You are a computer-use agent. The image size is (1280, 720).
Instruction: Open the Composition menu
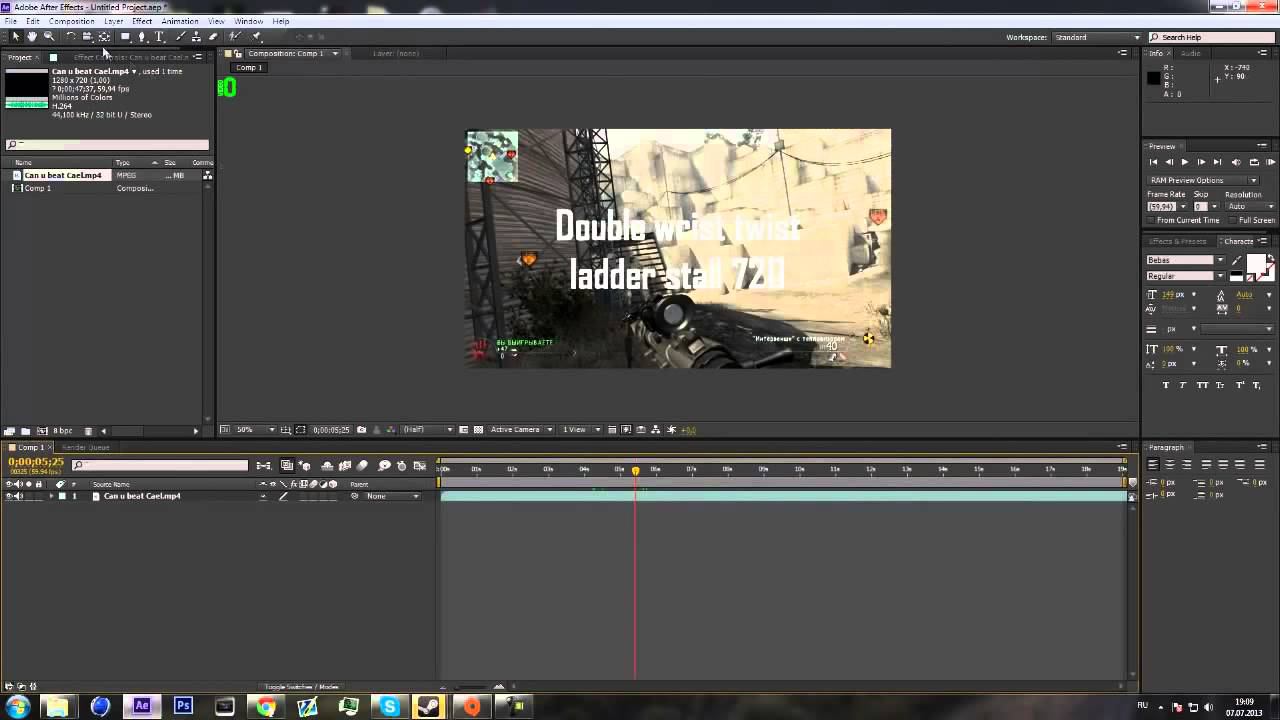tap(71, 21)
